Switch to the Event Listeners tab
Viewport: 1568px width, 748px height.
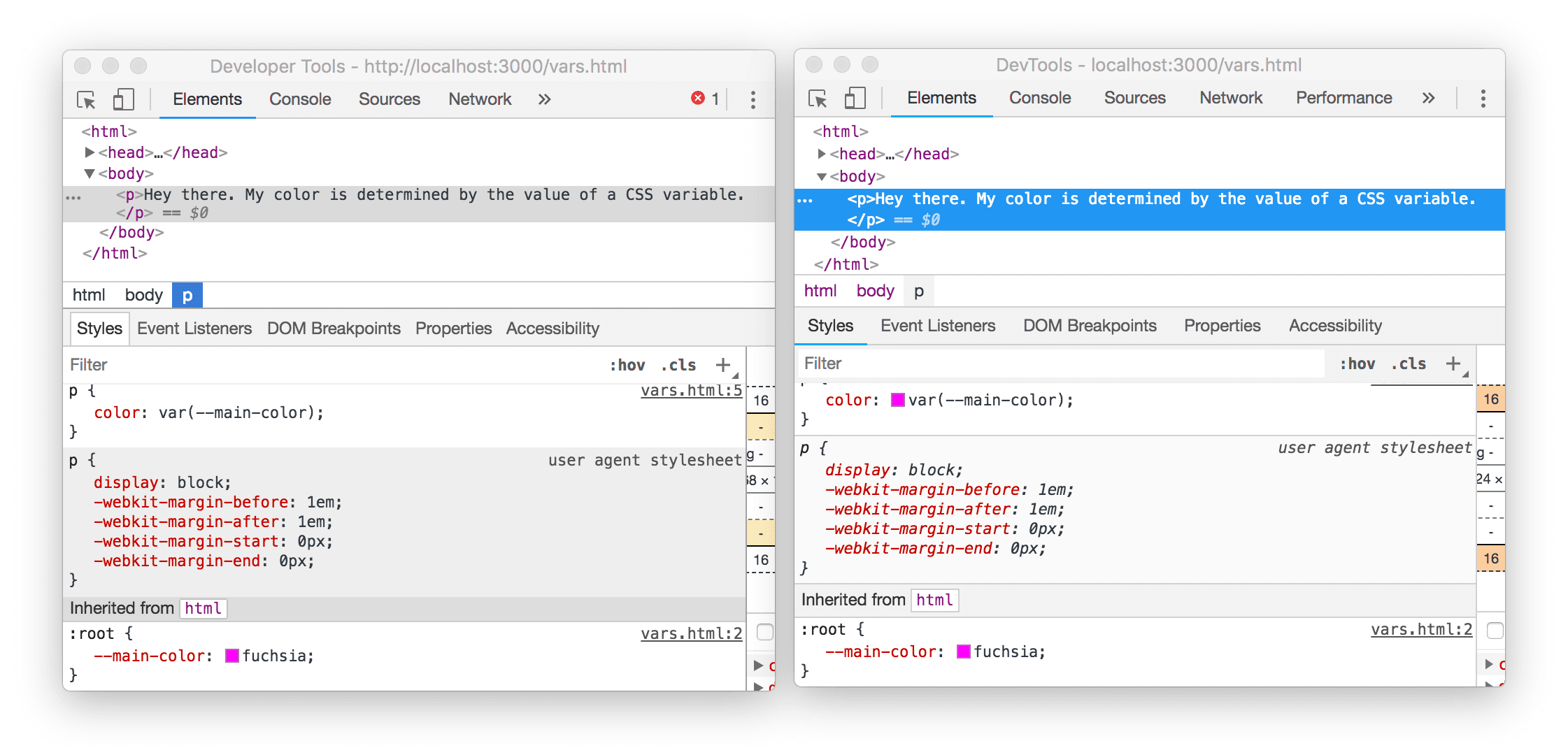[194, 328]
